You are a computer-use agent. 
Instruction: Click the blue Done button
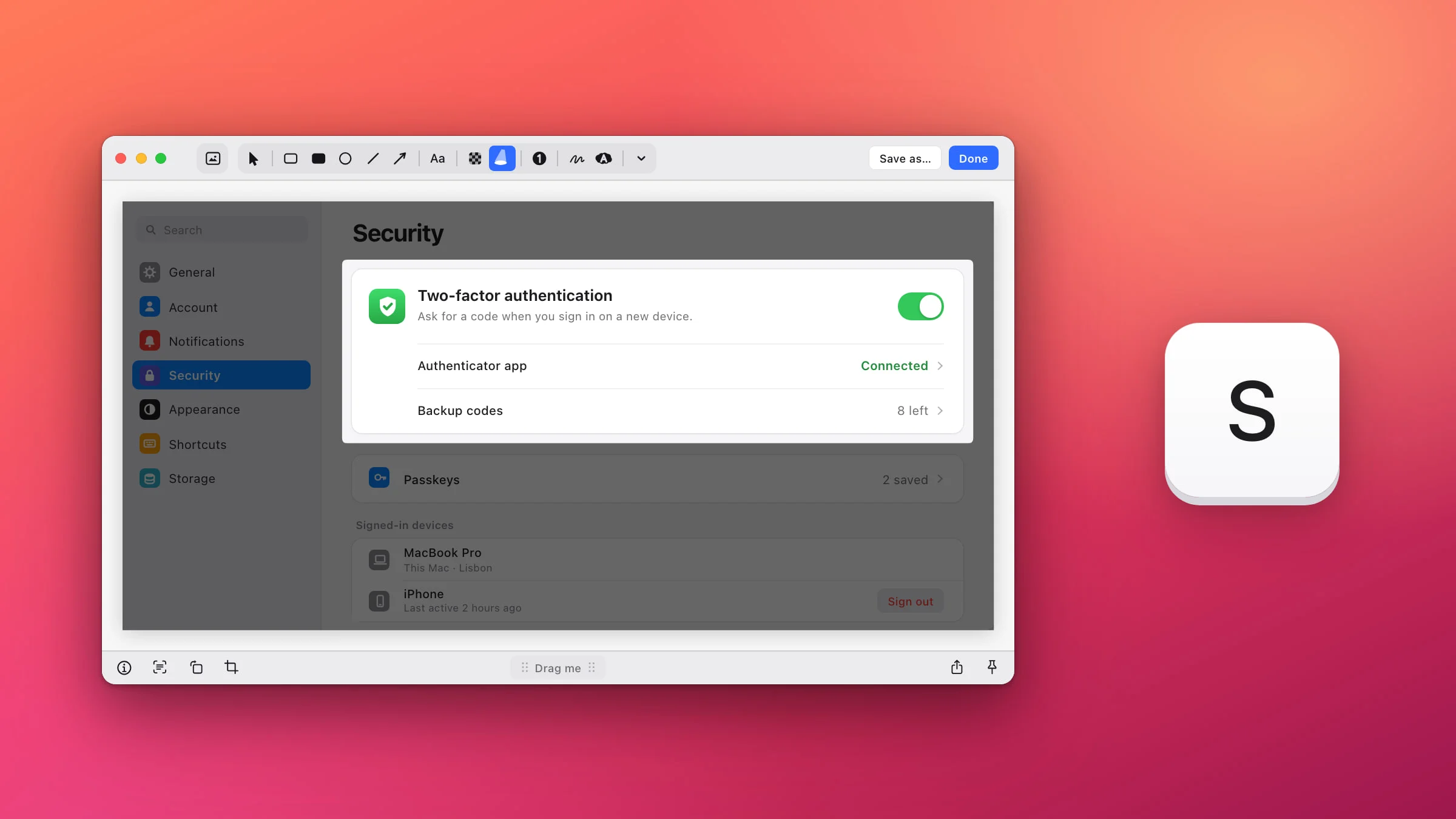click(x=973, y=158)
